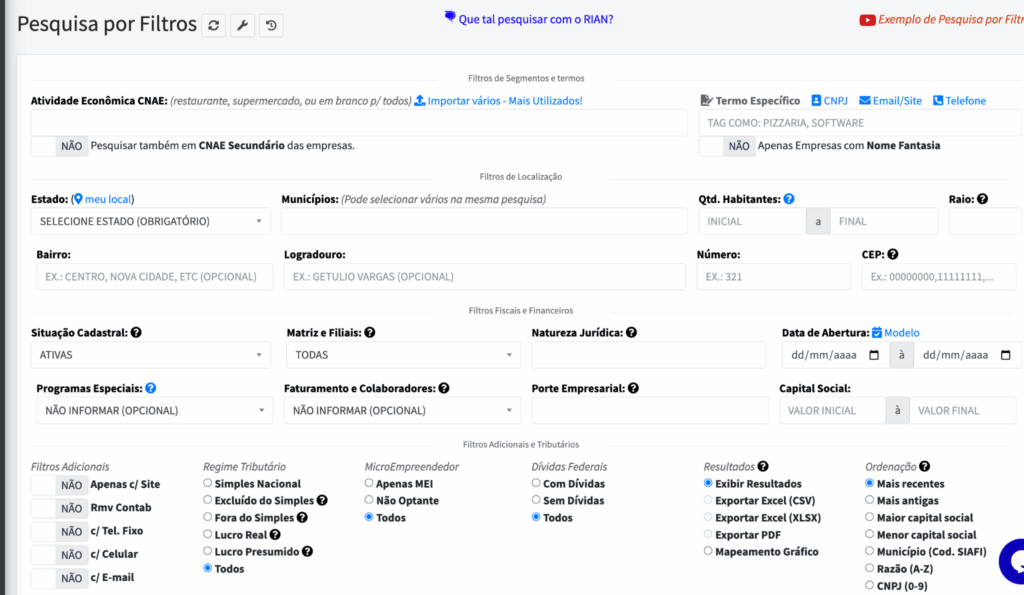Click help icon beside Situação Cadastral
Viewport: 1024px width, 595px height.
tap(136, 332)
